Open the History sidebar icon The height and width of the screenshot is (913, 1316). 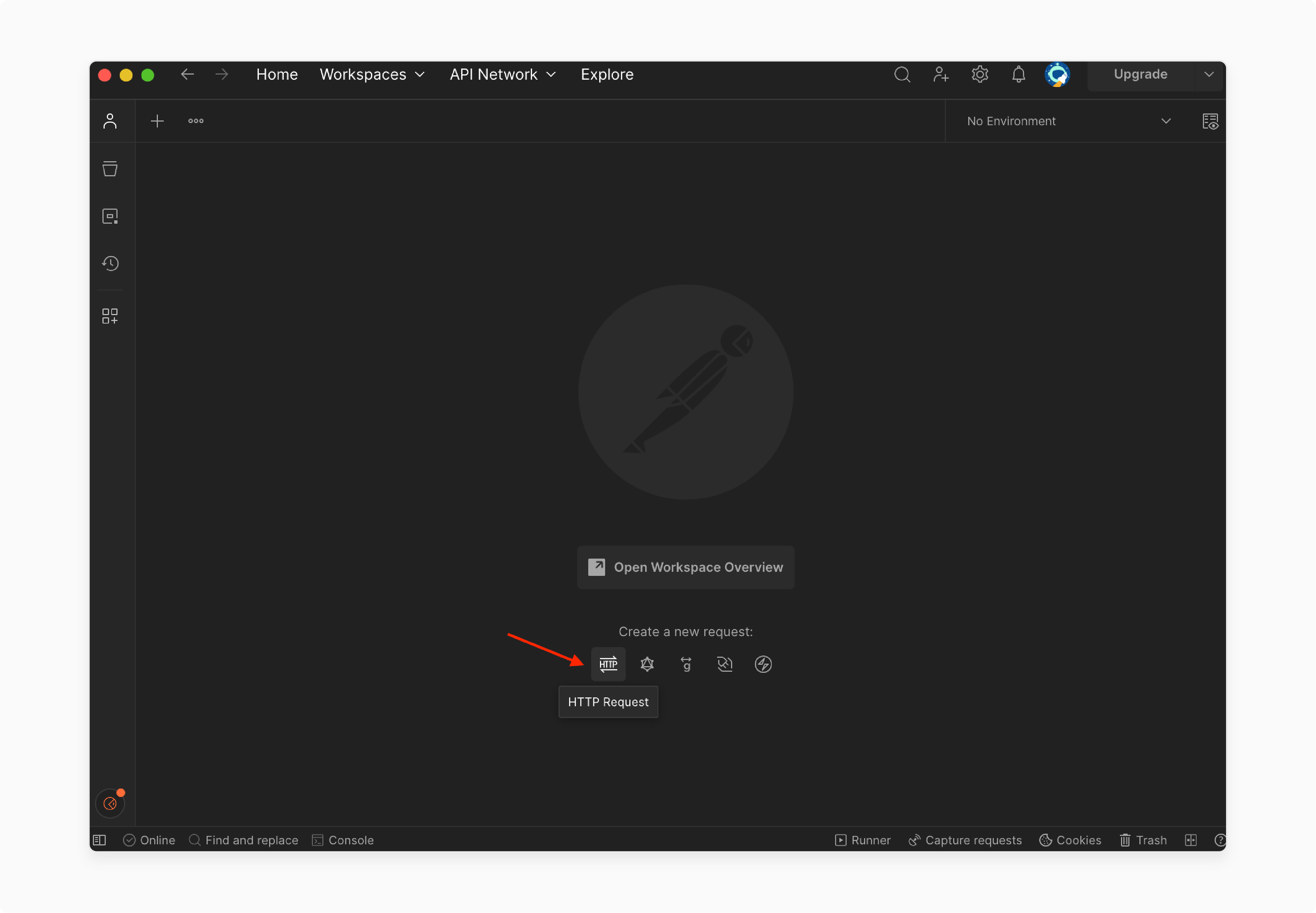(110, 263)
